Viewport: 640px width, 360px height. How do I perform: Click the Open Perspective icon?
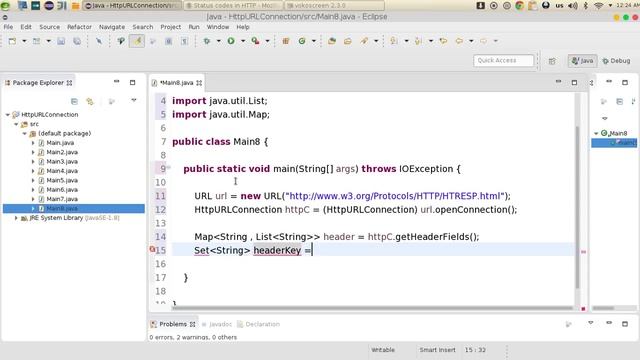552,61
